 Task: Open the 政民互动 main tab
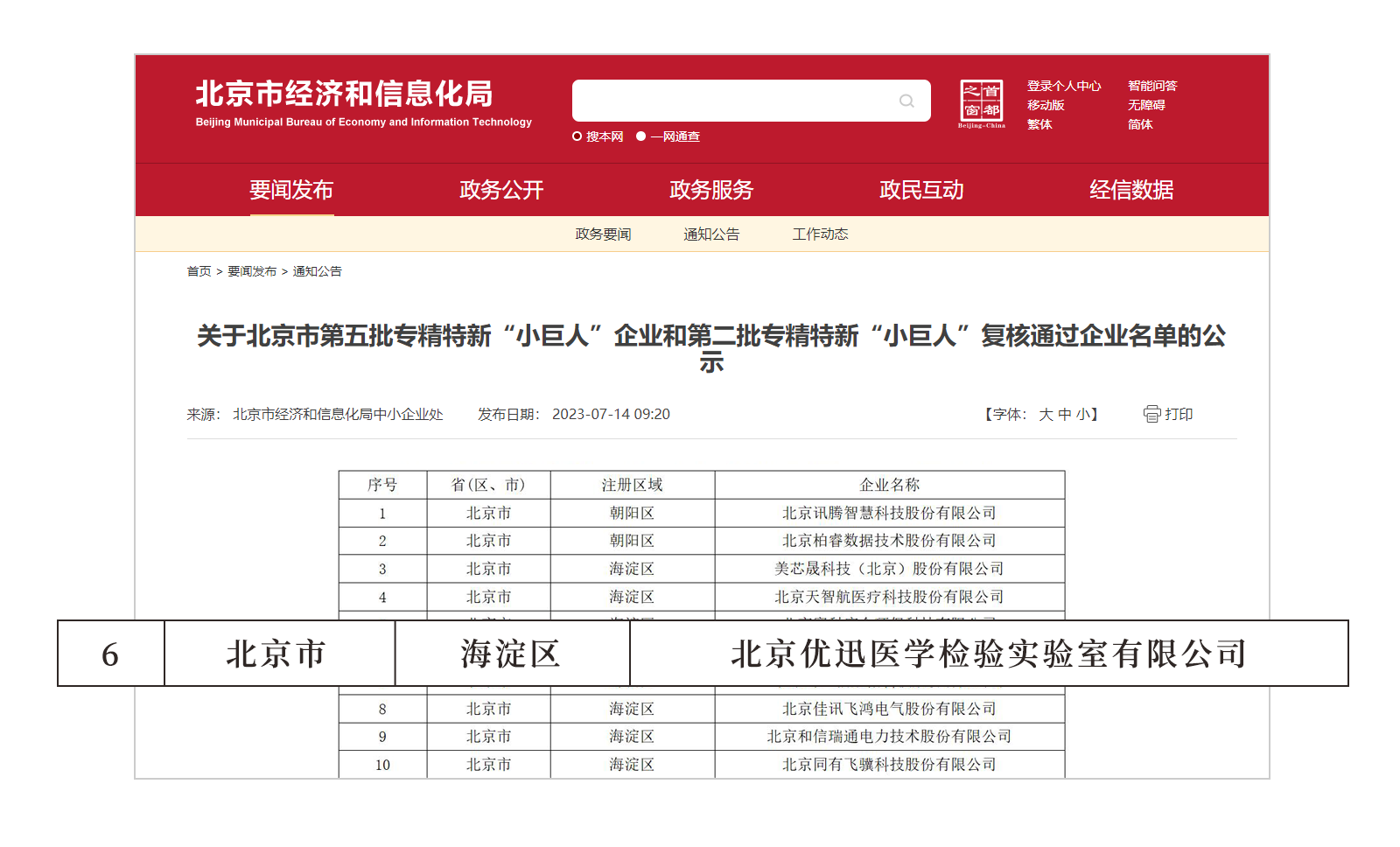pyautogui.click(x=921, y=190)
